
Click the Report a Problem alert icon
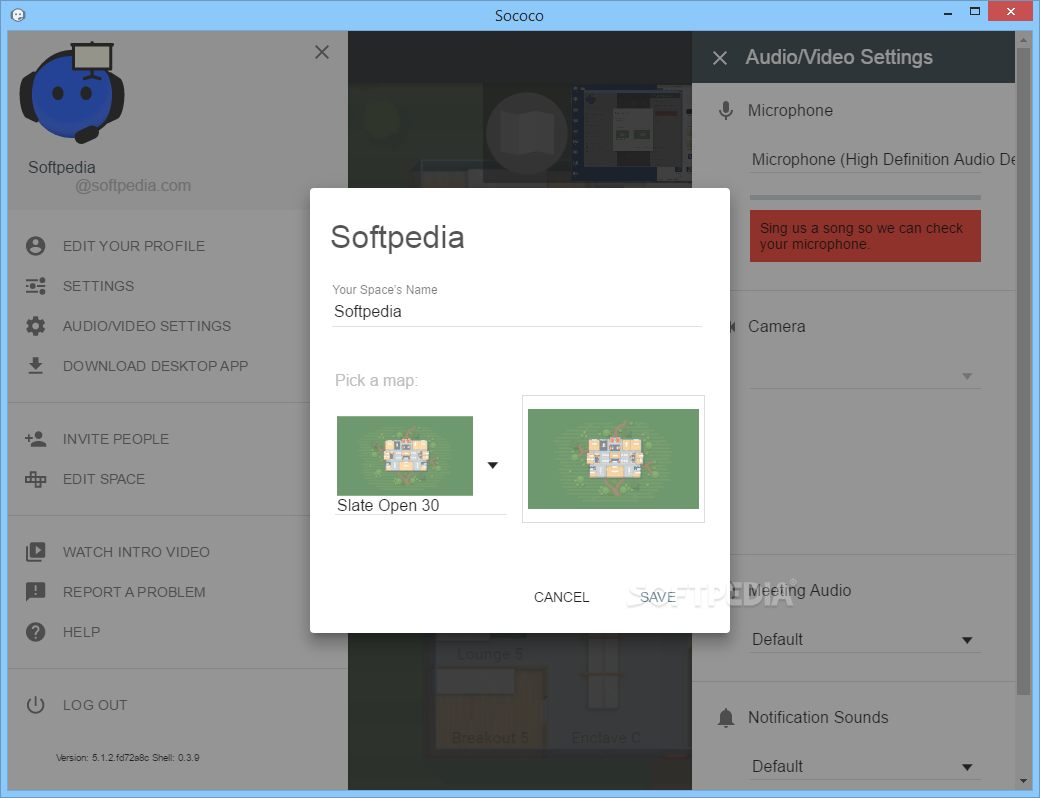coord(35,592)
